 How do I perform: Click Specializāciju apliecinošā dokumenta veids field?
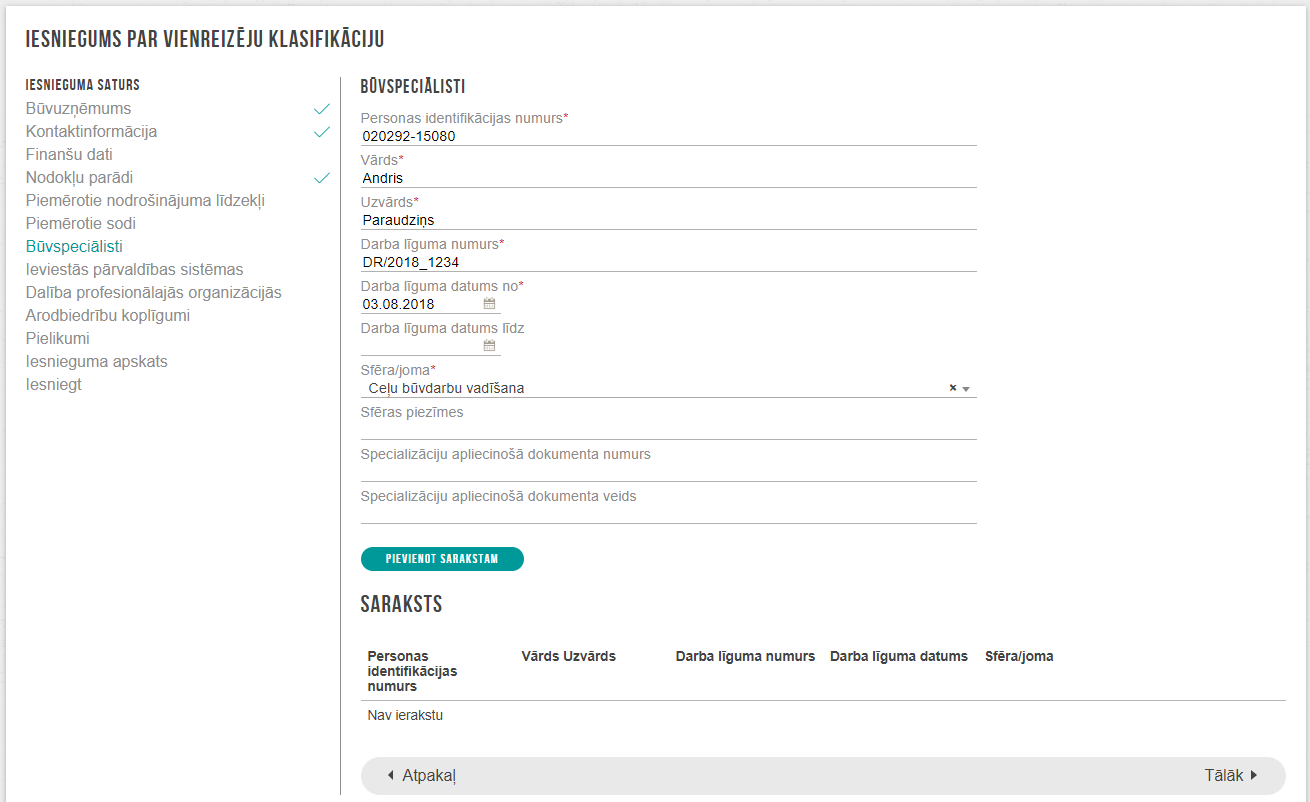(x=668, y=514)
